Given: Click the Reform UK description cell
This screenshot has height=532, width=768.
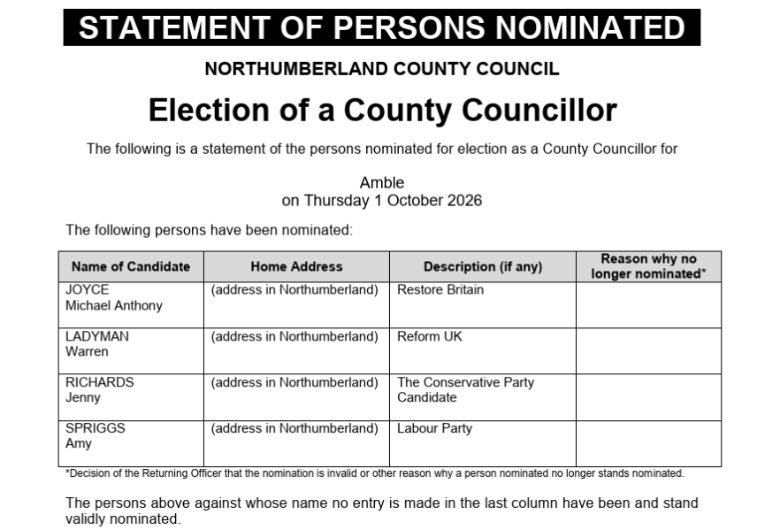Looking at the screenshot, I should pyautogui.click(x=482, y=351).
